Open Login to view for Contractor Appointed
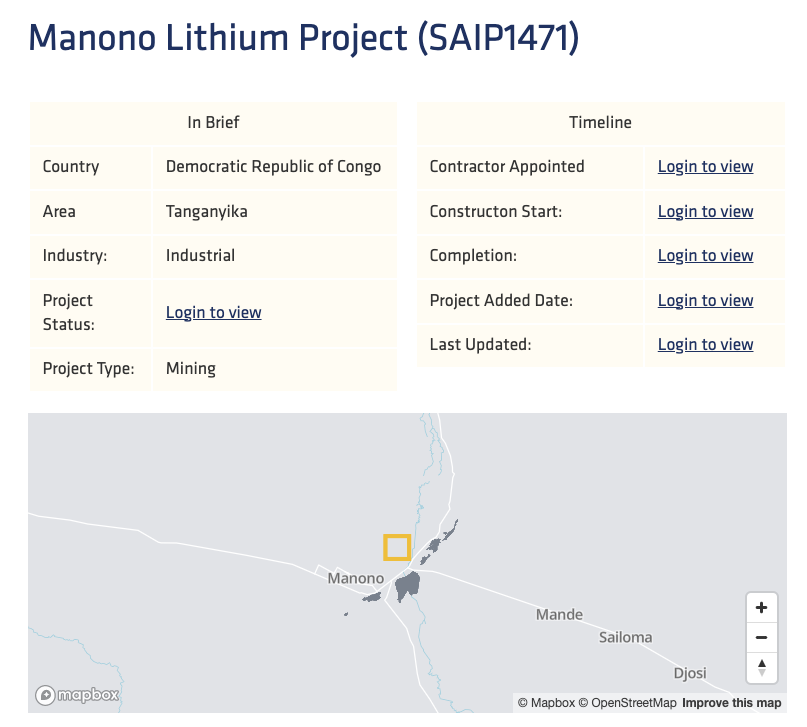The image size is (807, 727). click(x=705, y=167)
